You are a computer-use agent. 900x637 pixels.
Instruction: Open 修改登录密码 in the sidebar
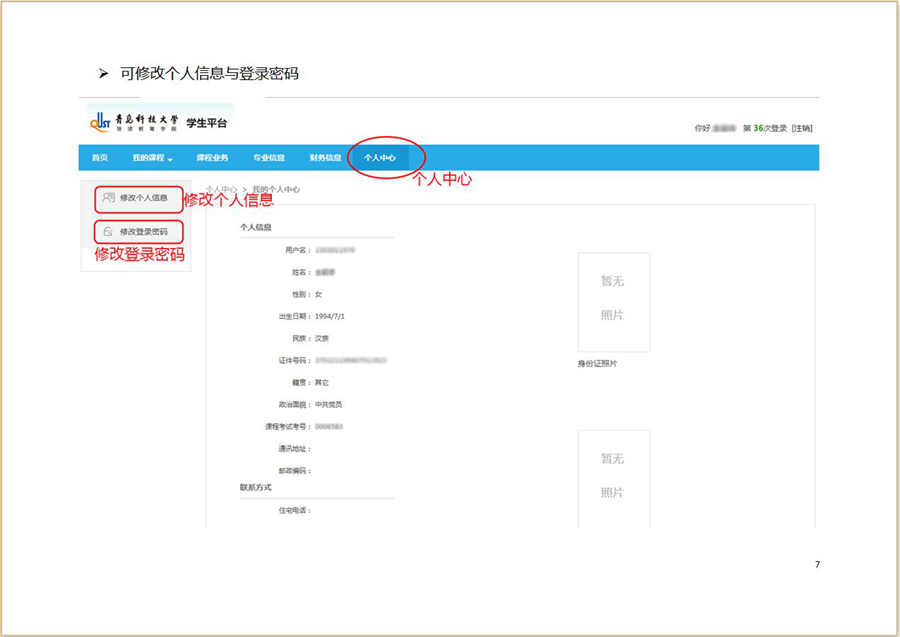click(x=143, y=232)
